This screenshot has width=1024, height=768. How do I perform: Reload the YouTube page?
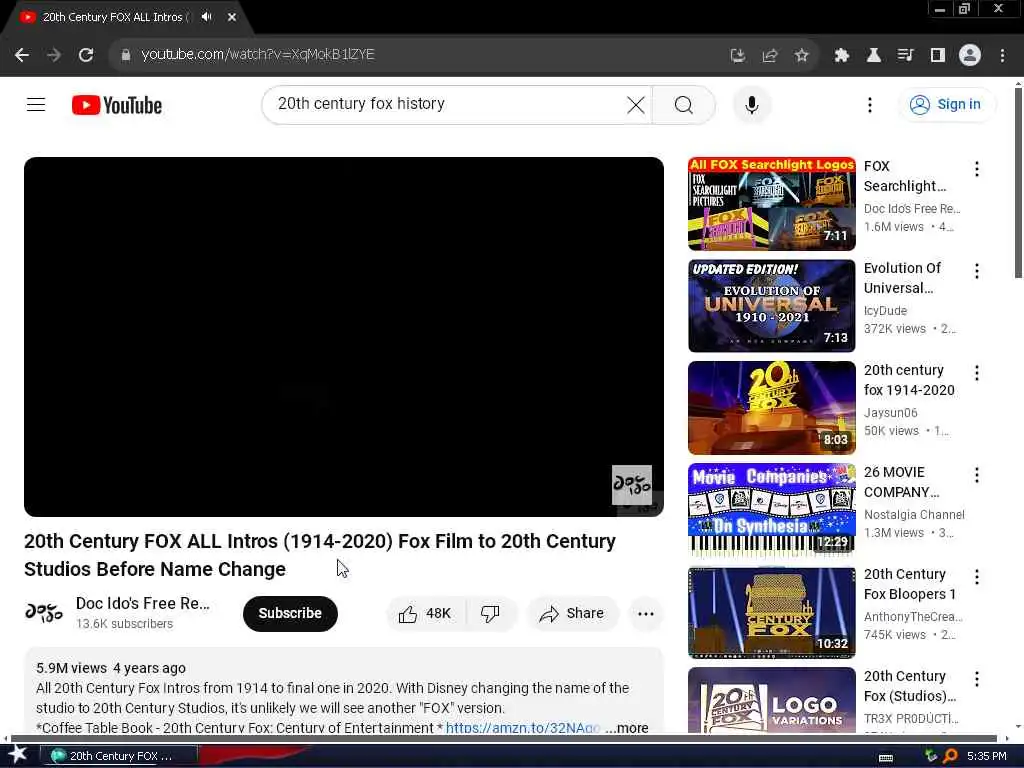click(x=86, y=55)
